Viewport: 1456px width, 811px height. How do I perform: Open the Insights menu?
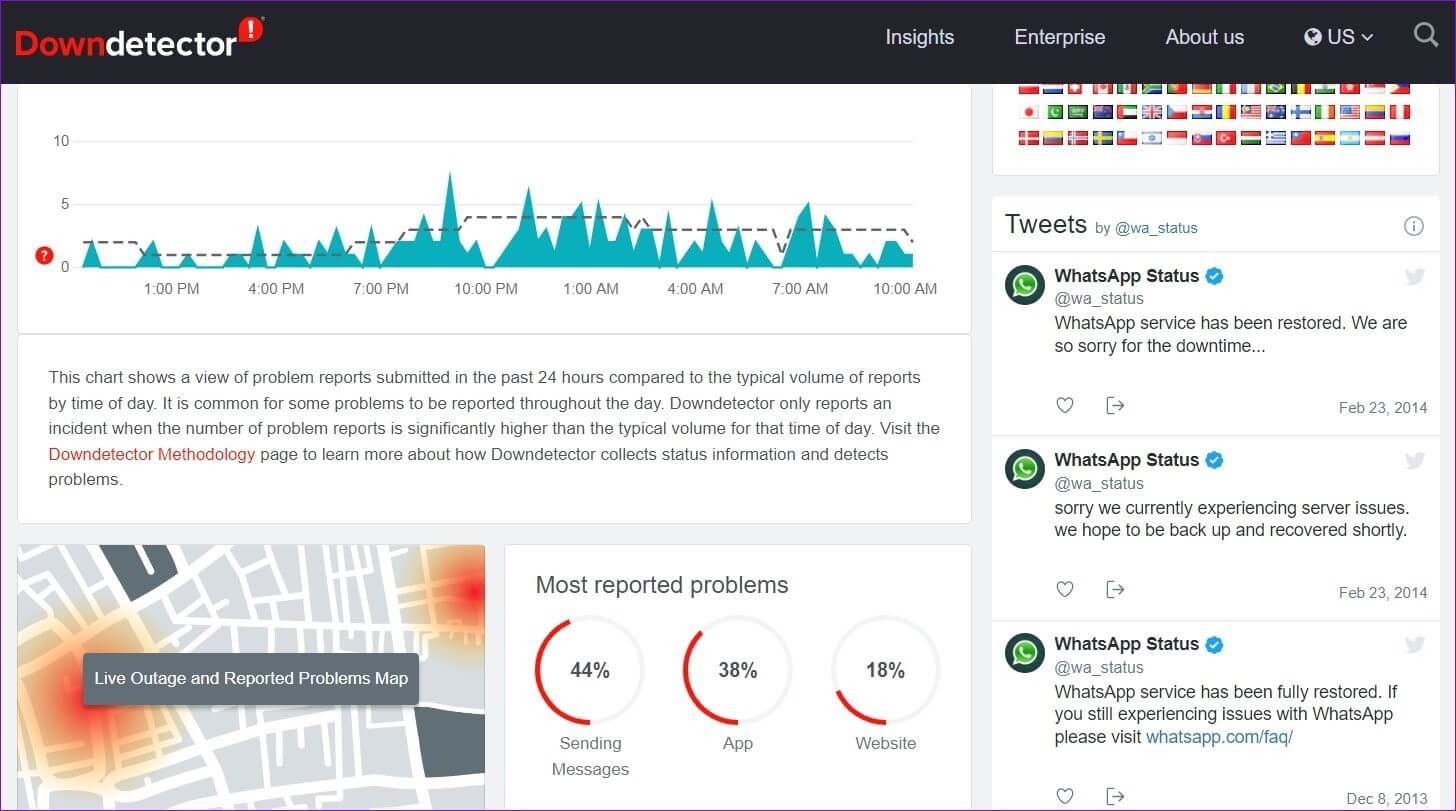click(920, 37)
